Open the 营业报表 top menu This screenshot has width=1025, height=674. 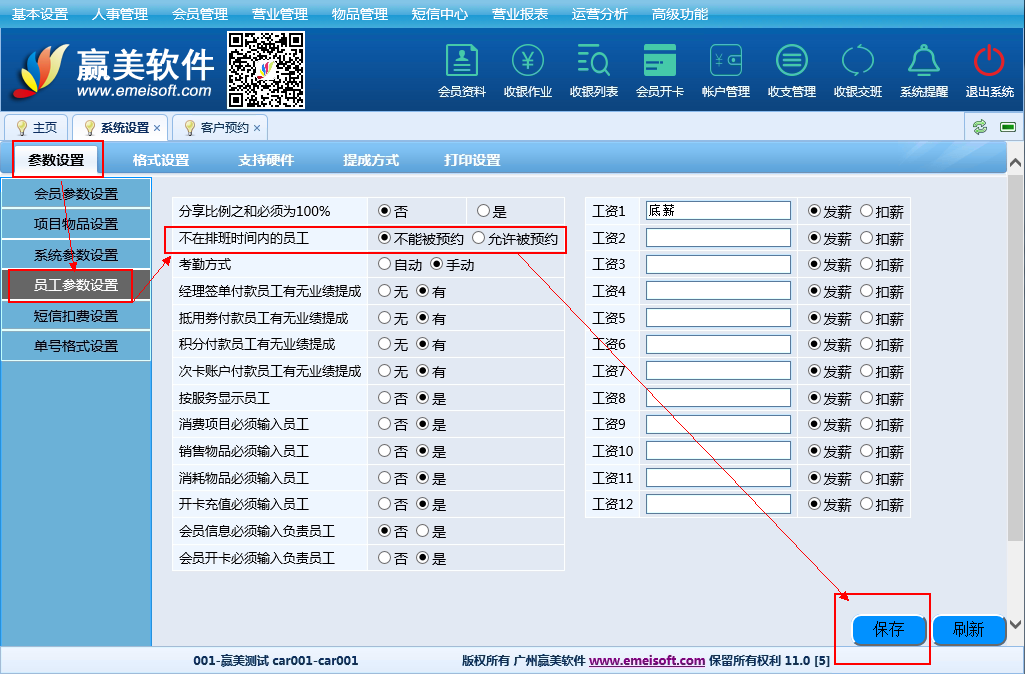click(519, 14)
